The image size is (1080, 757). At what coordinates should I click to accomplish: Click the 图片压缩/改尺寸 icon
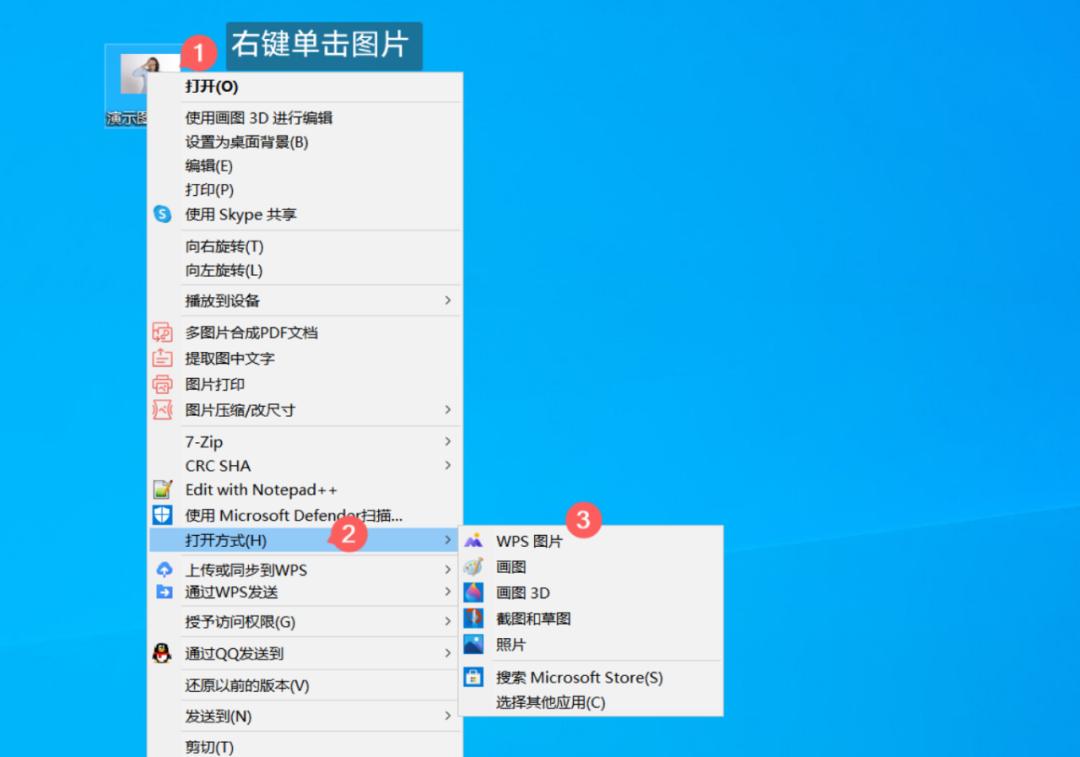[161, 409]
